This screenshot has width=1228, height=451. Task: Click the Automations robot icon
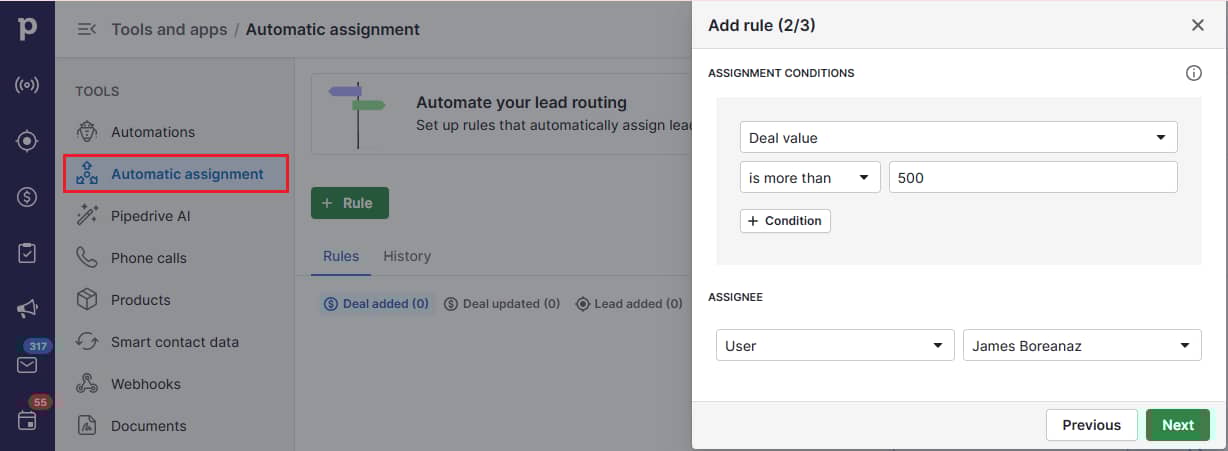(87, 132)
